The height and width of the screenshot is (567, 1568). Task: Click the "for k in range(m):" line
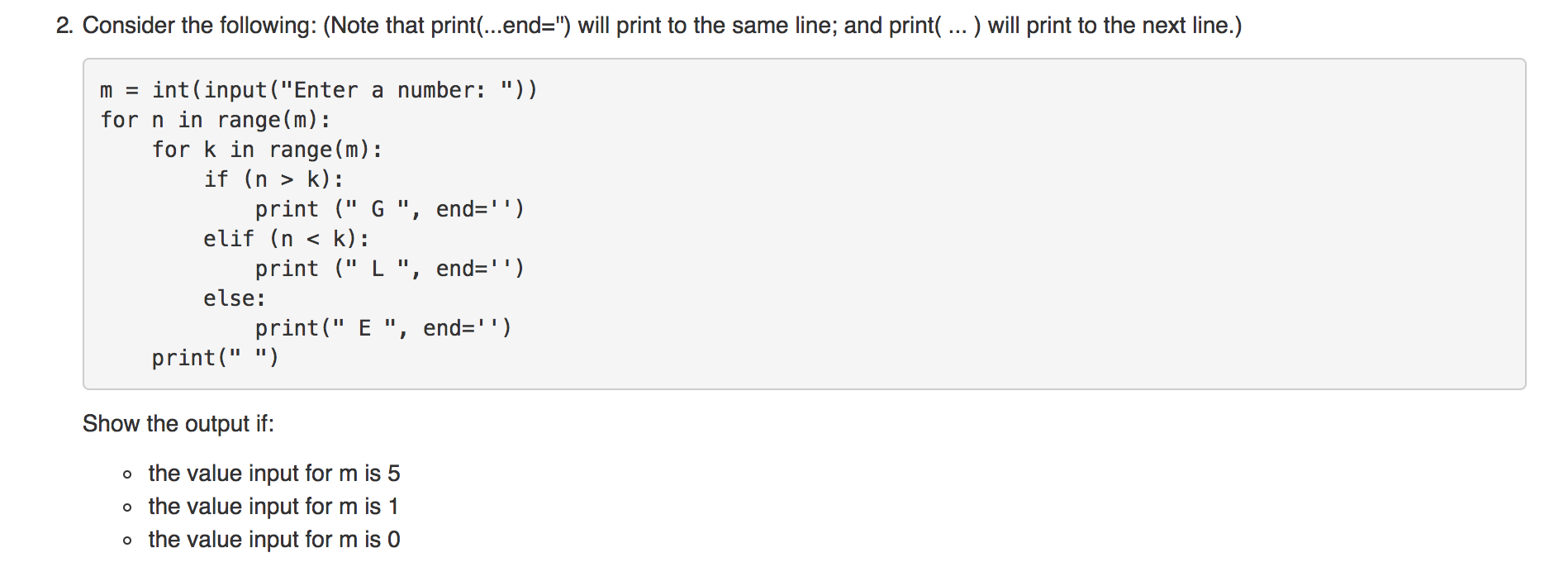pyautogui.click(x=267, y=150)
